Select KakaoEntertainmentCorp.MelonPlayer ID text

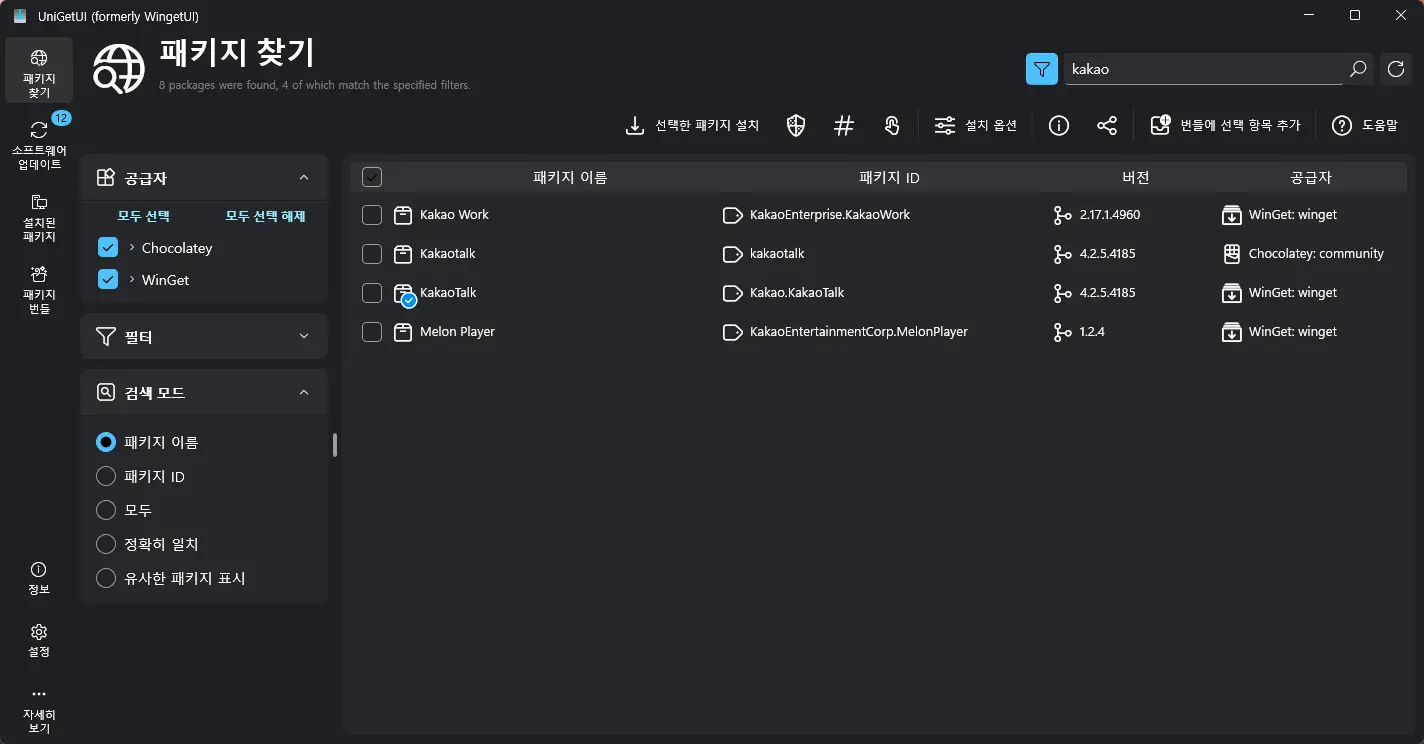859,332
